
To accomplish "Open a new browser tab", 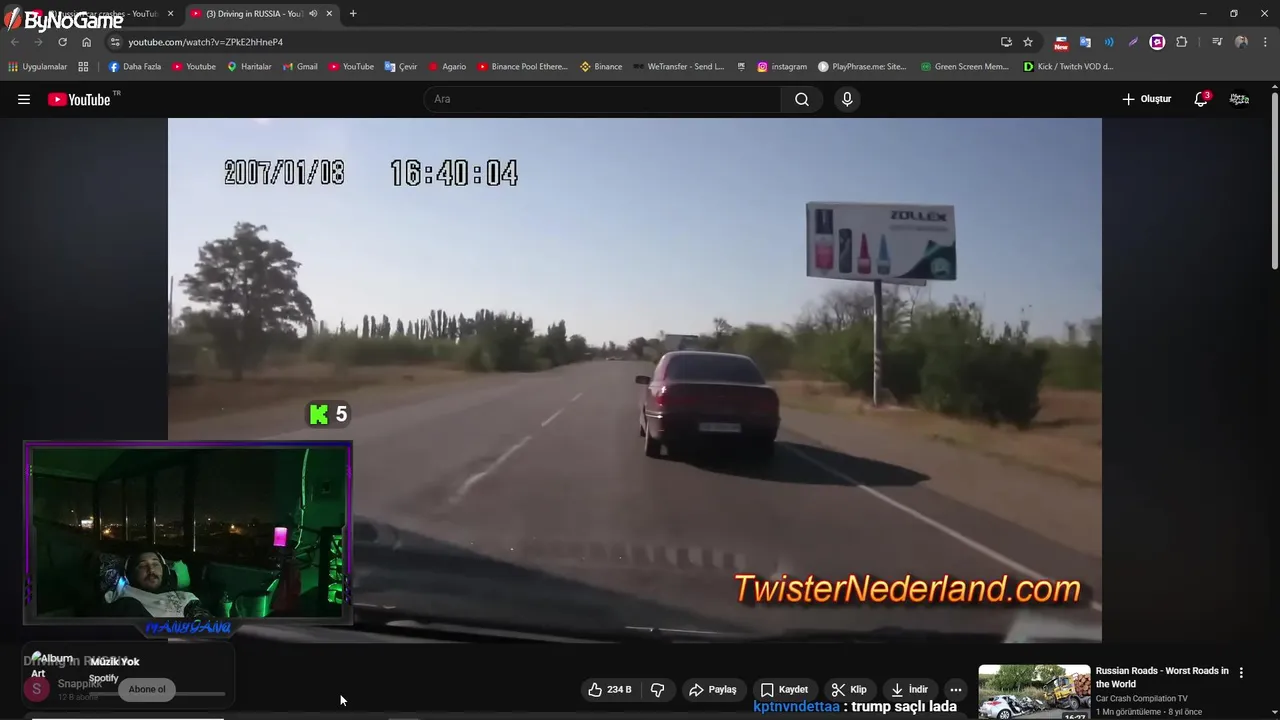I will click(x=353, y=14).
